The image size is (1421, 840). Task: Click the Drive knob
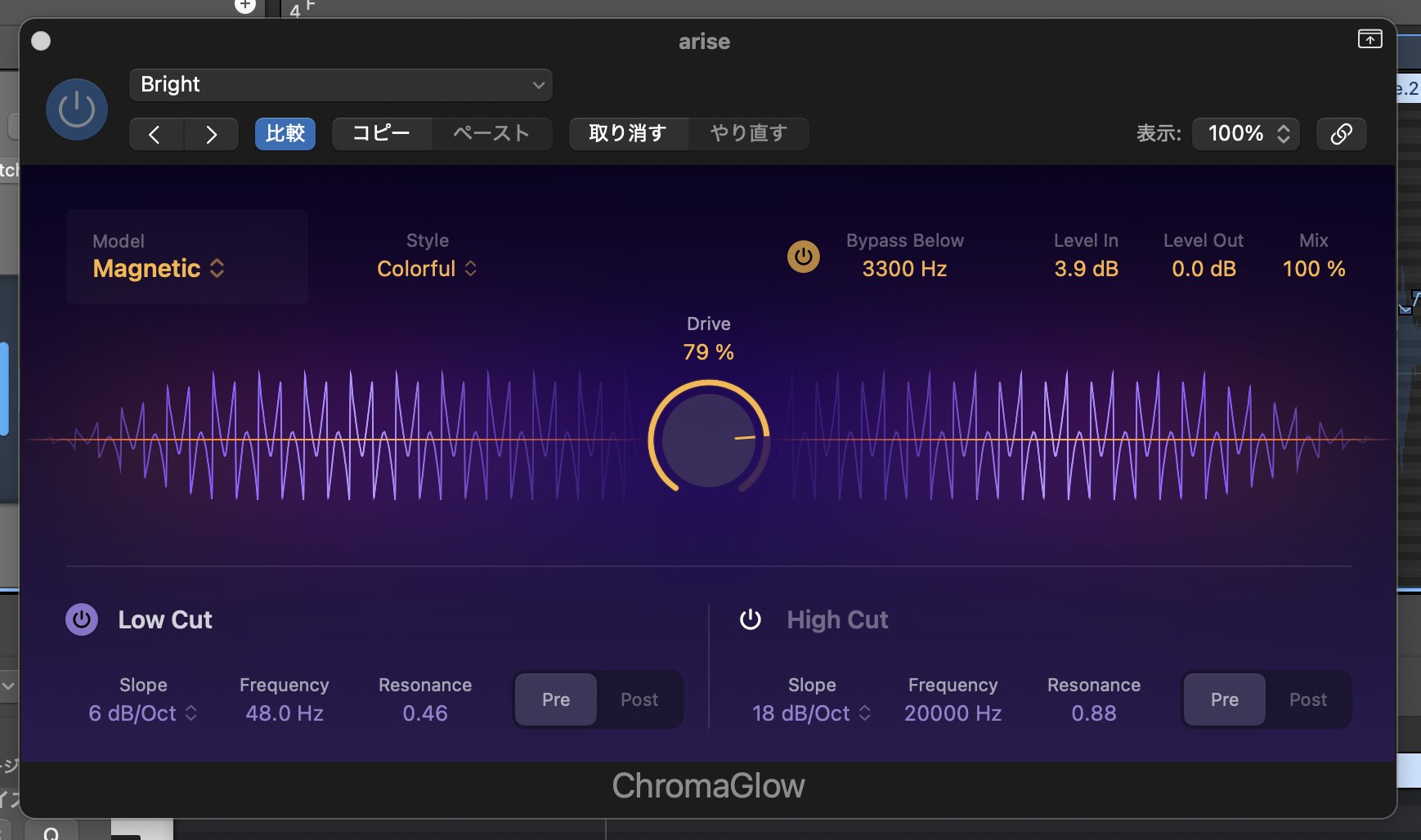(709, 440)
